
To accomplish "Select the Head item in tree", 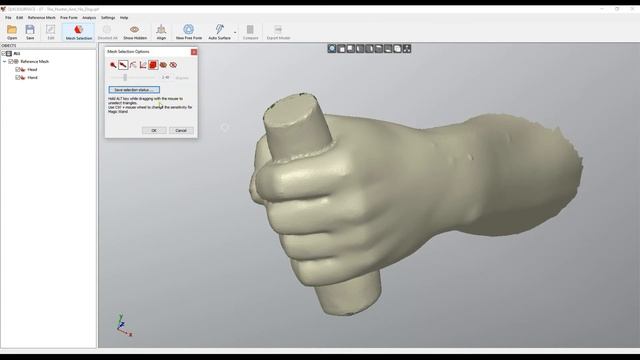I will [x=32, y=70].
